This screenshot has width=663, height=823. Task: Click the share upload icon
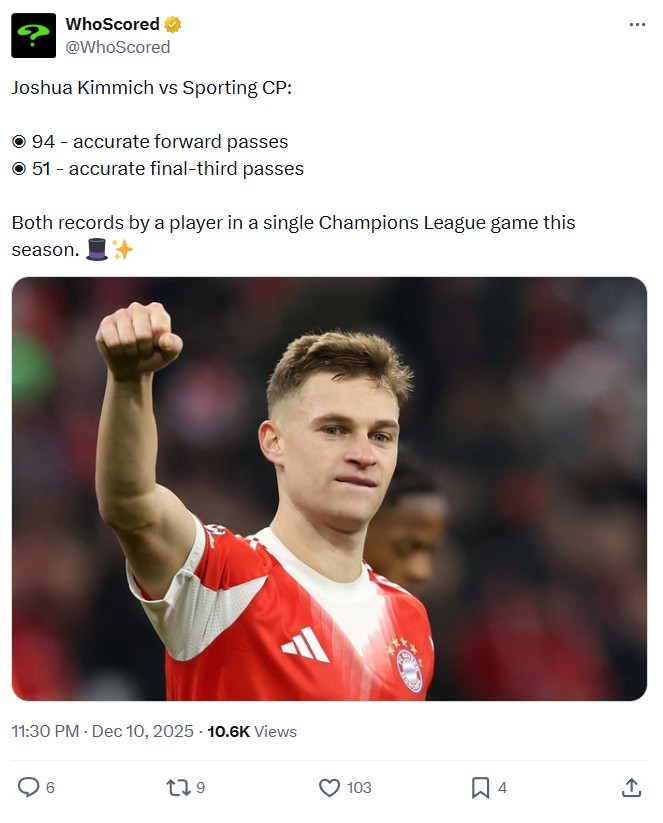[x=631, y=788]
